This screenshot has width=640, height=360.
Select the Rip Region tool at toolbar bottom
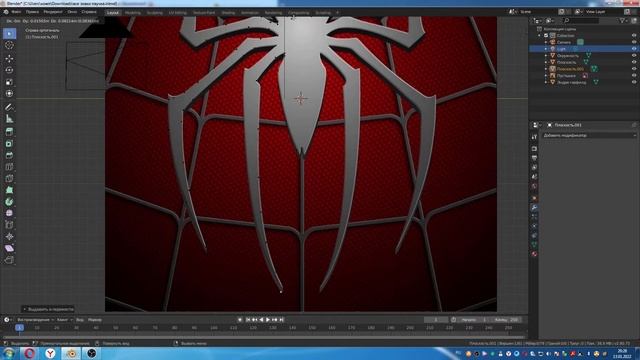coord(9,260)
